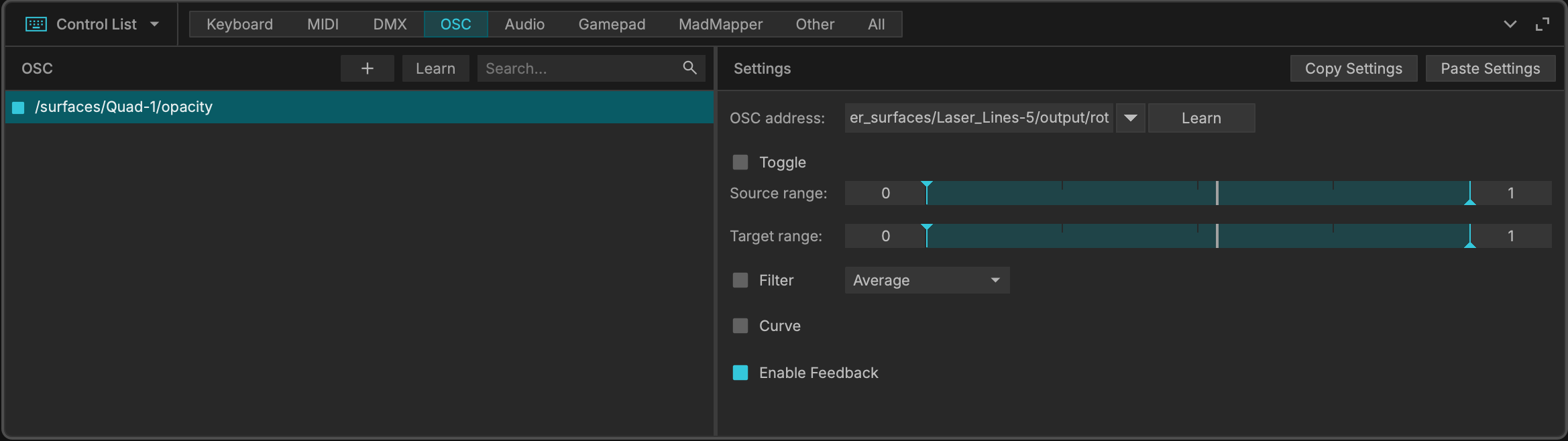This screenshot has width=1568, height=441.
Task: Edit Source range maximum value 1
Action: coord(1511,193)
